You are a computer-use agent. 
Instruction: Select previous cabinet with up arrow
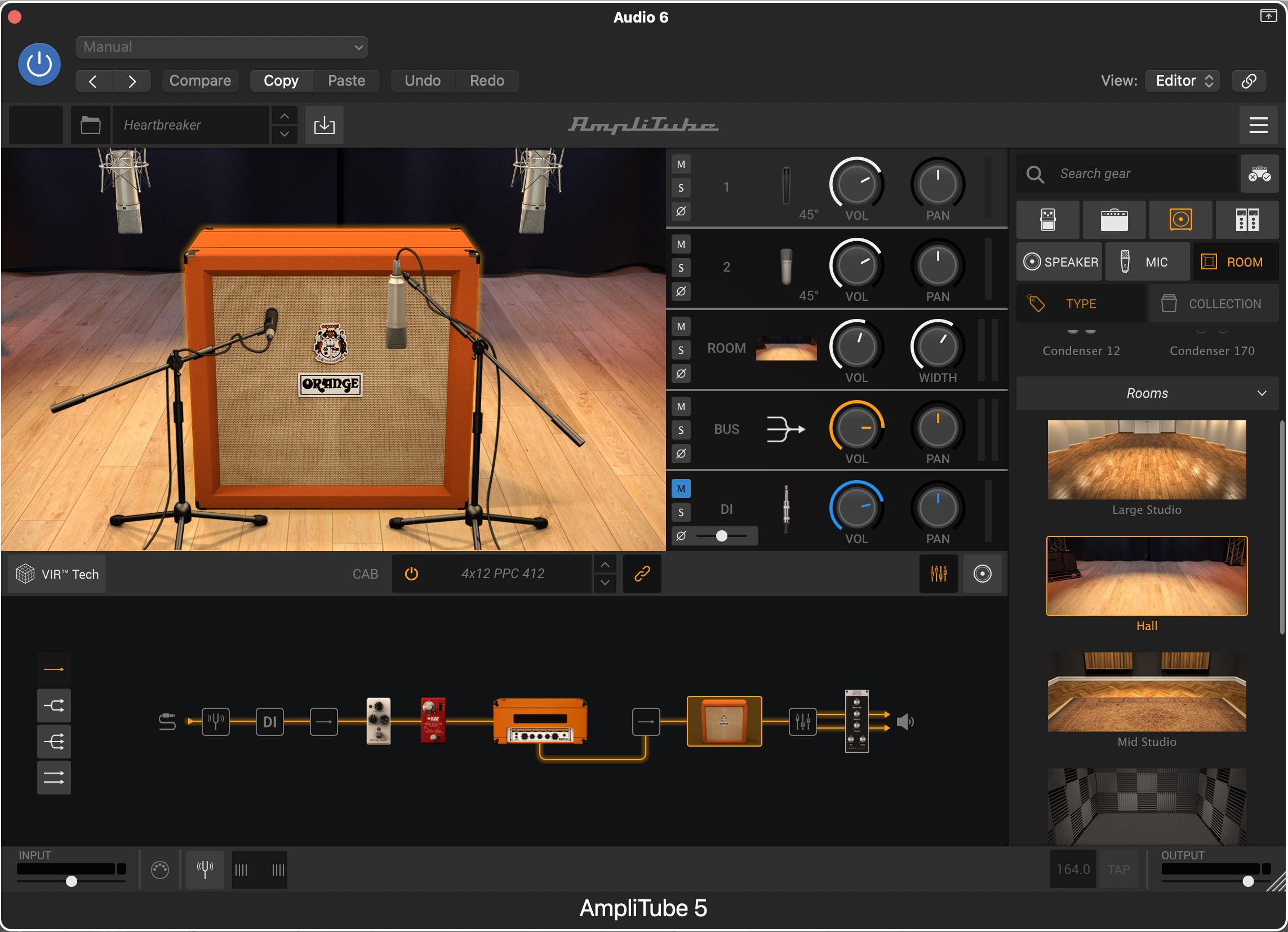(x=605, y=565)
